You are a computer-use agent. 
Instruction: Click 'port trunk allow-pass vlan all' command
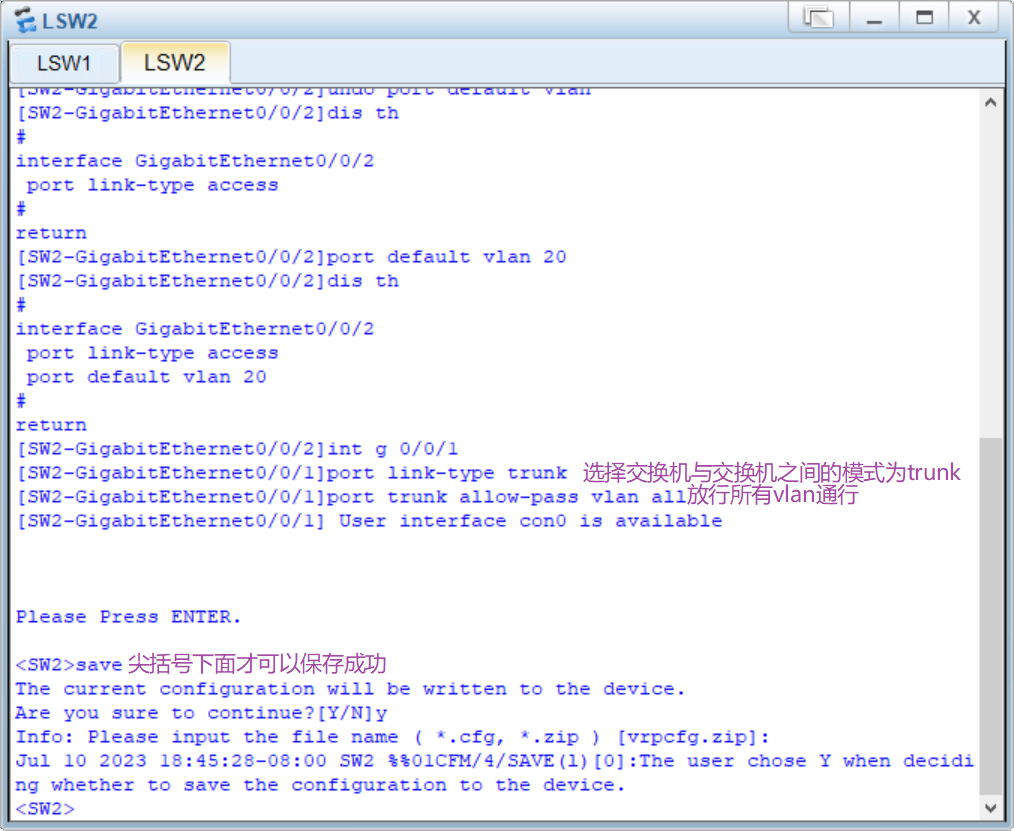(x=506, y=497)
